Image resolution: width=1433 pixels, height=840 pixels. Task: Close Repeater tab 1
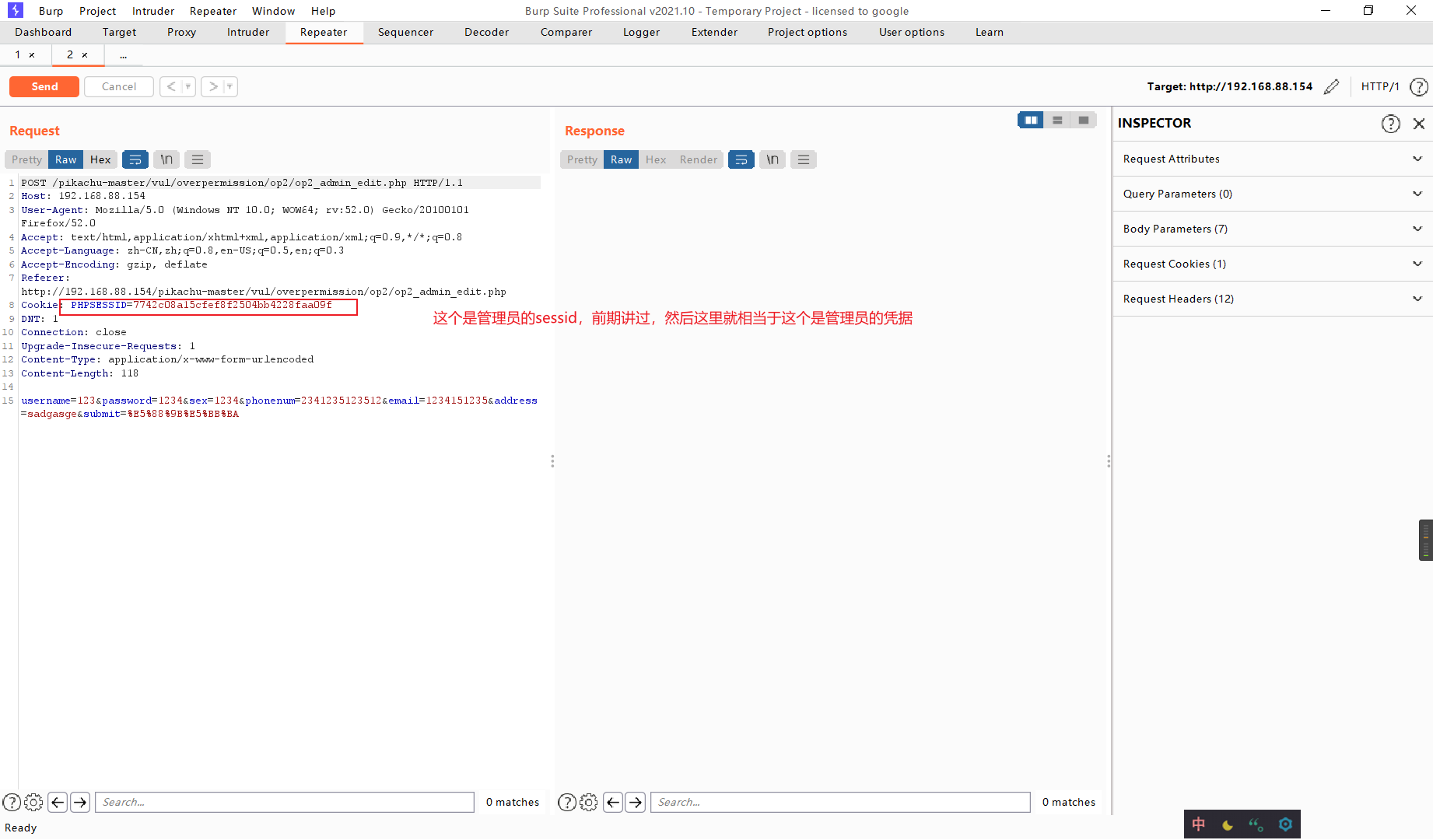click(x=32, y=55)
